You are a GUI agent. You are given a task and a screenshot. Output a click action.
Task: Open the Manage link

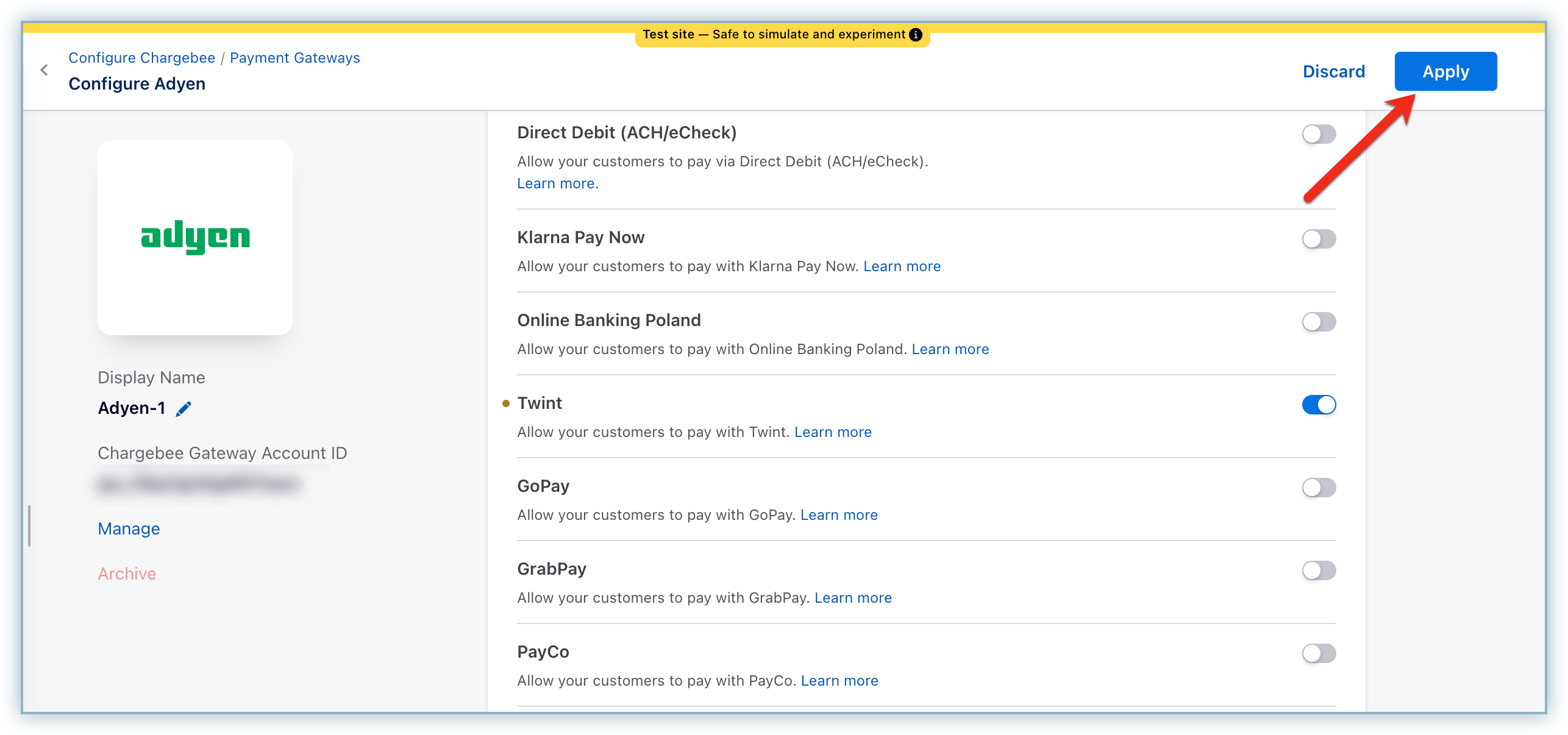pyautogui.click(x=129, y=528)
